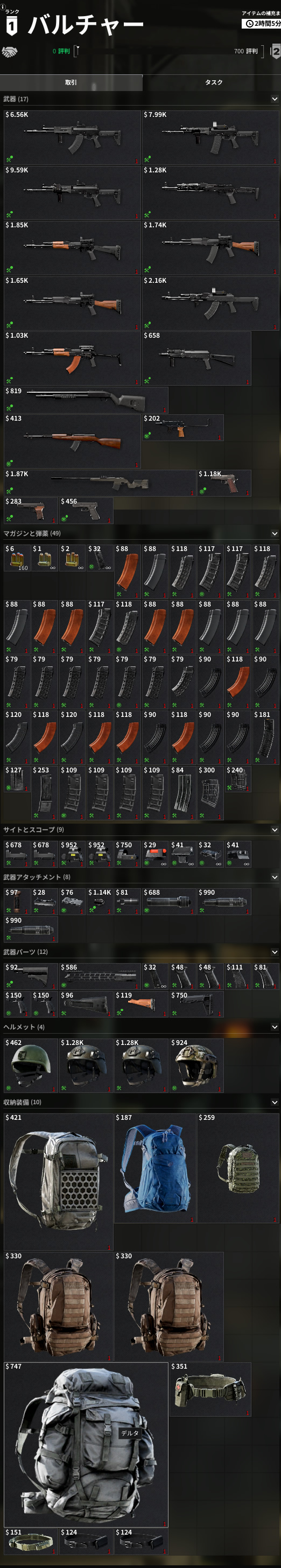
Task: Pick the $1.18K pistol
Action: coord(223,483)
